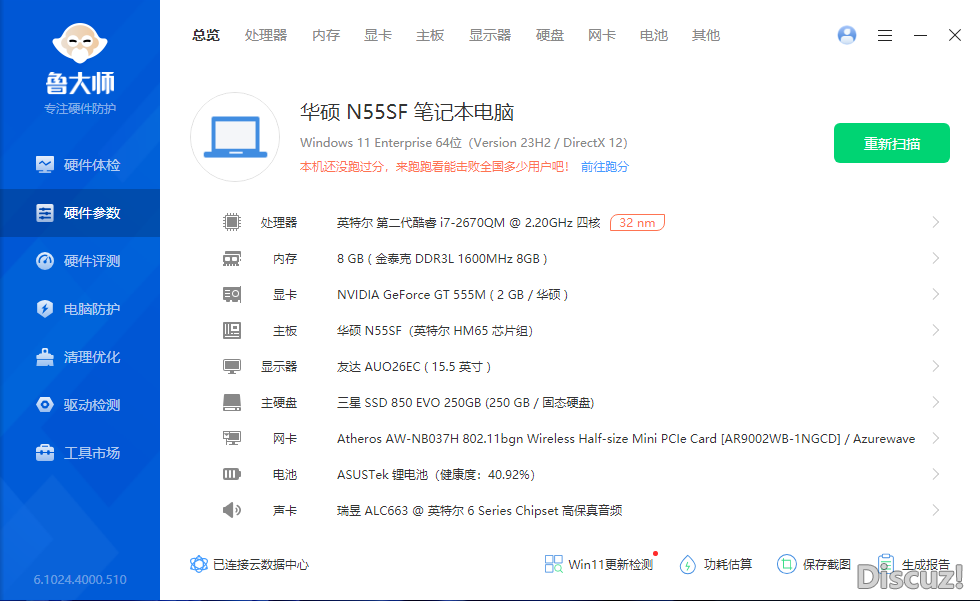Switch to the top 显示器 tab

coord(490,36)
